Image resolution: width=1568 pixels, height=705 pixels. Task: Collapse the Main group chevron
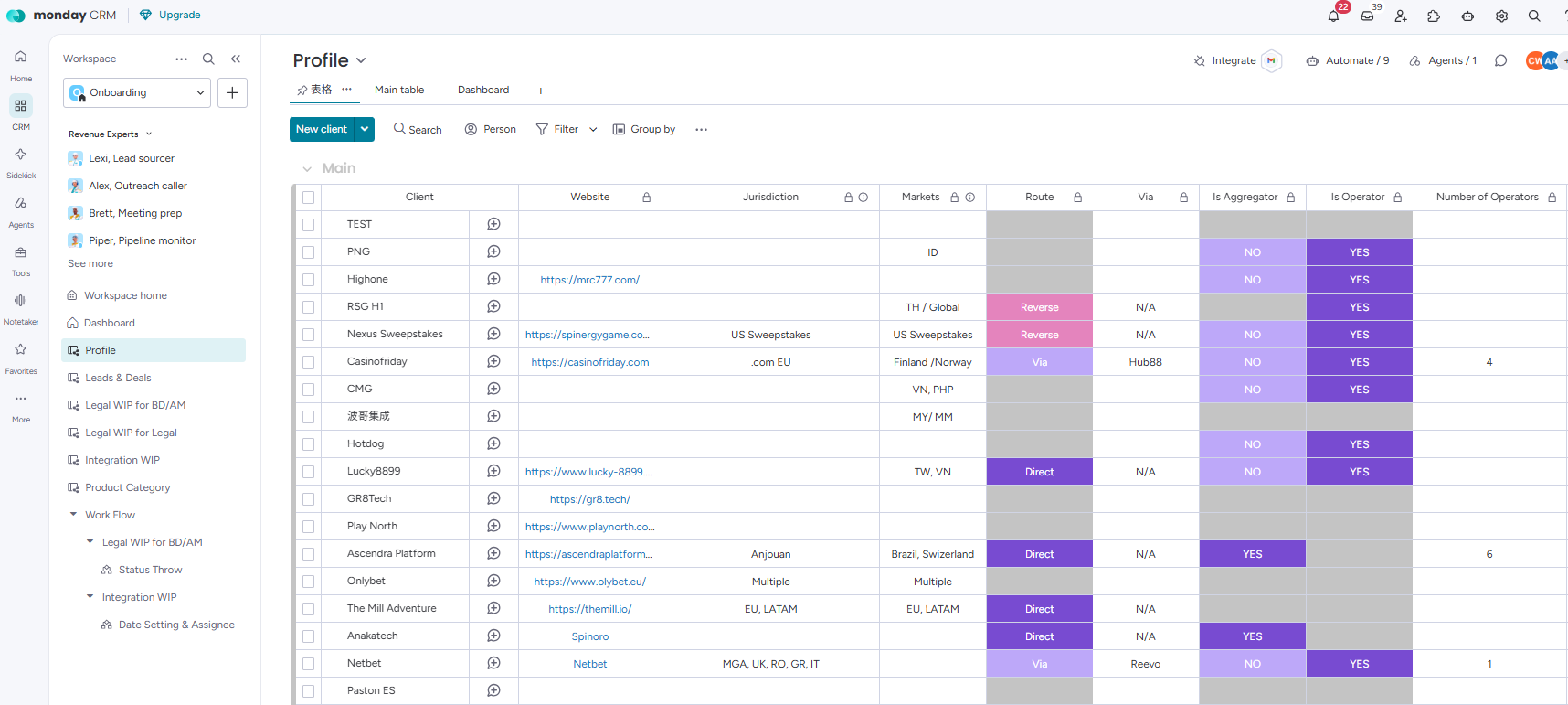[x=307, y=168]
